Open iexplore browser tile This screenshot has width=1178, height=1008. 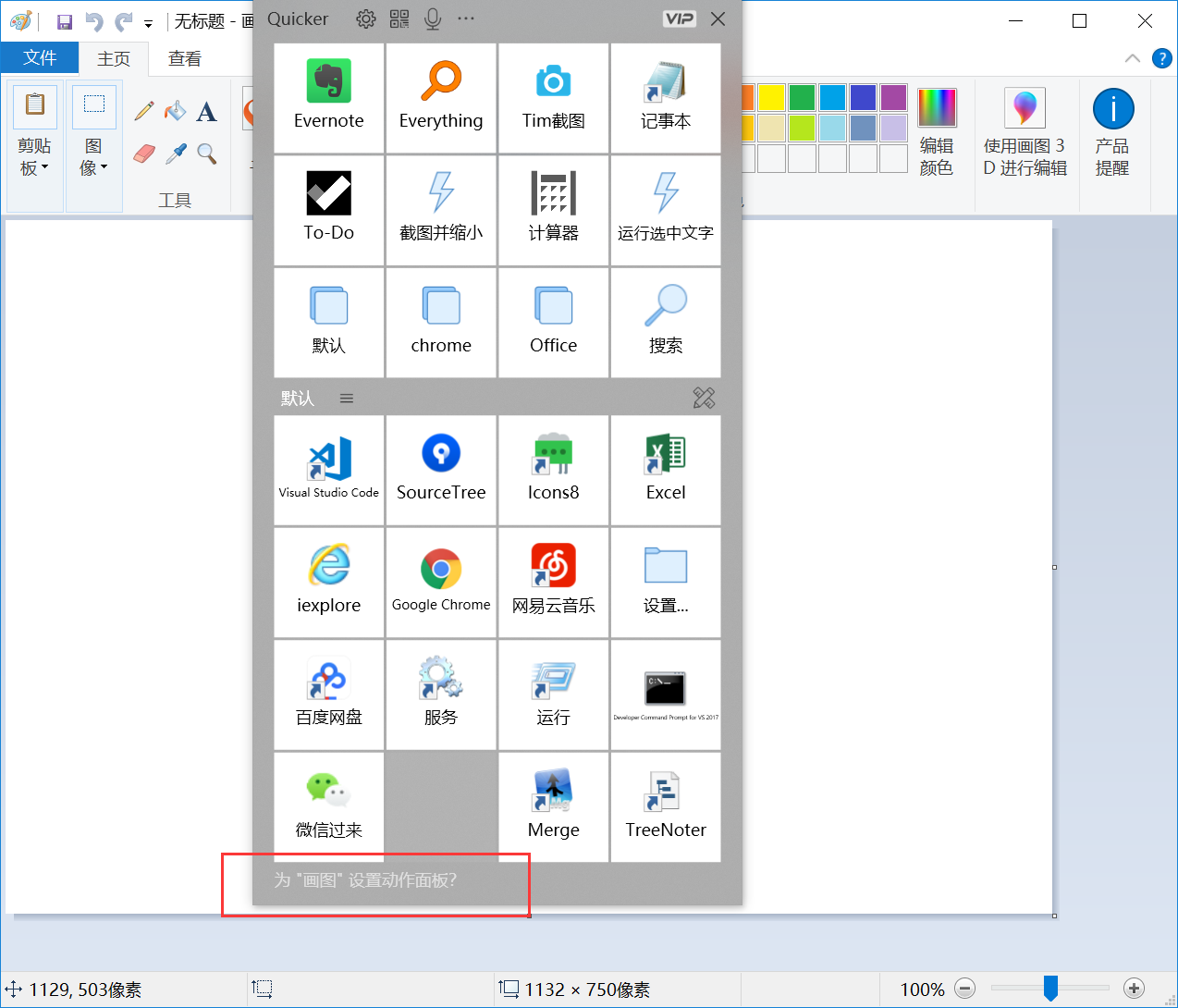(329, 583)
